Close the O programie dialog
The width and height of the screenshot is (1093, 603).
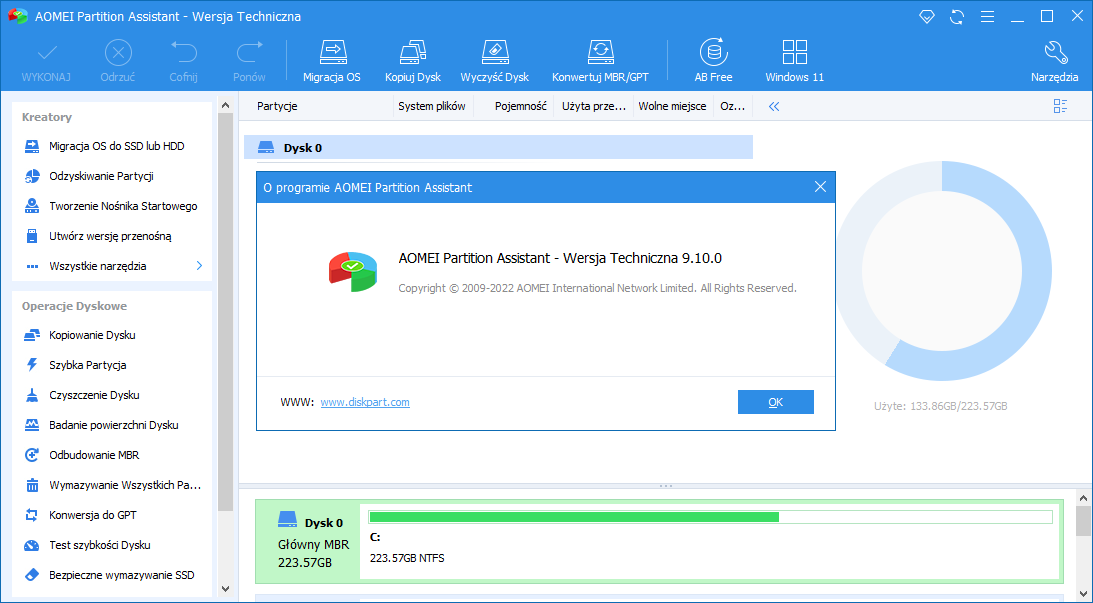(820, 187)
